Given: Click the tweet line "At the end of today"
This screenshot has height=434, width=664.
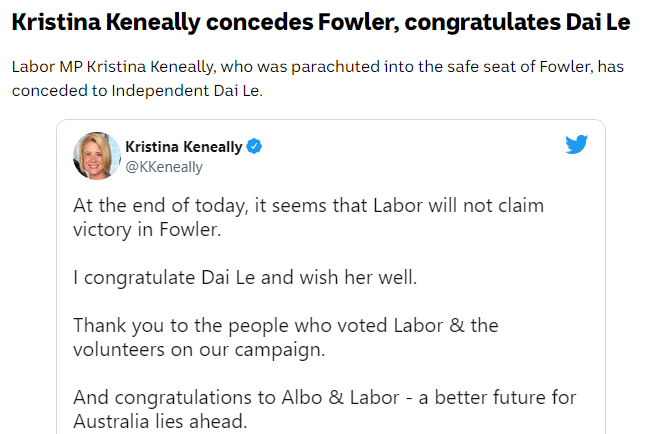Looking at the screenshot, I should [308, 205].
